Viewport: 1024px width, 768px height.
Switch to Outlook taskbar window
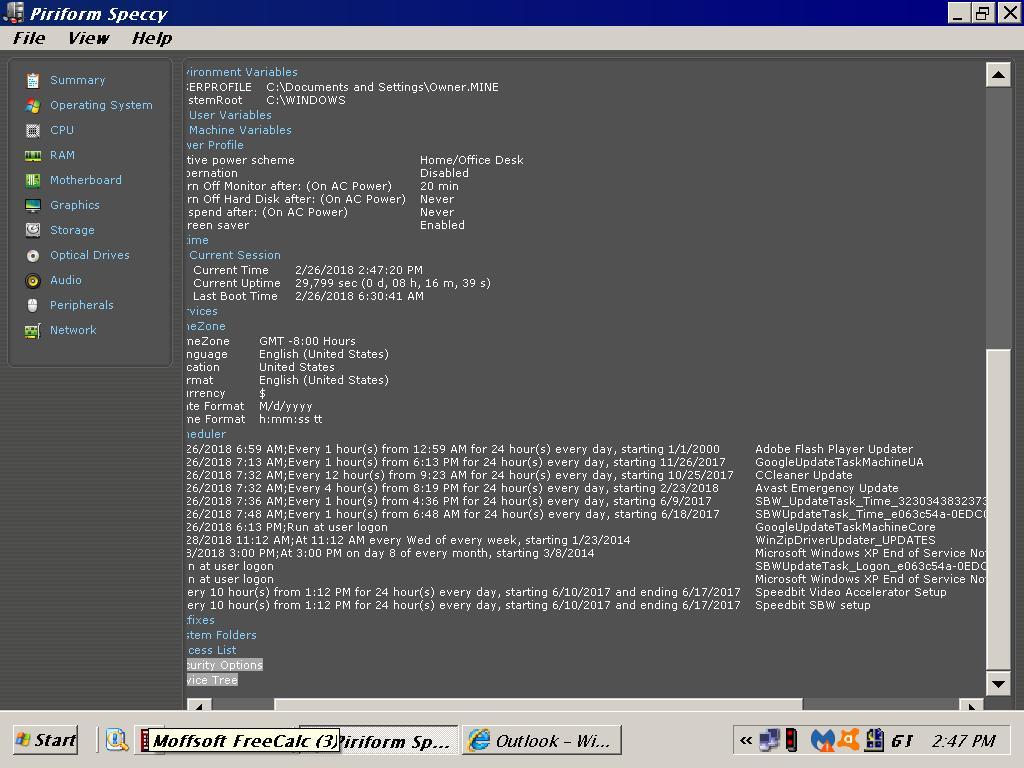coord(542,741)
